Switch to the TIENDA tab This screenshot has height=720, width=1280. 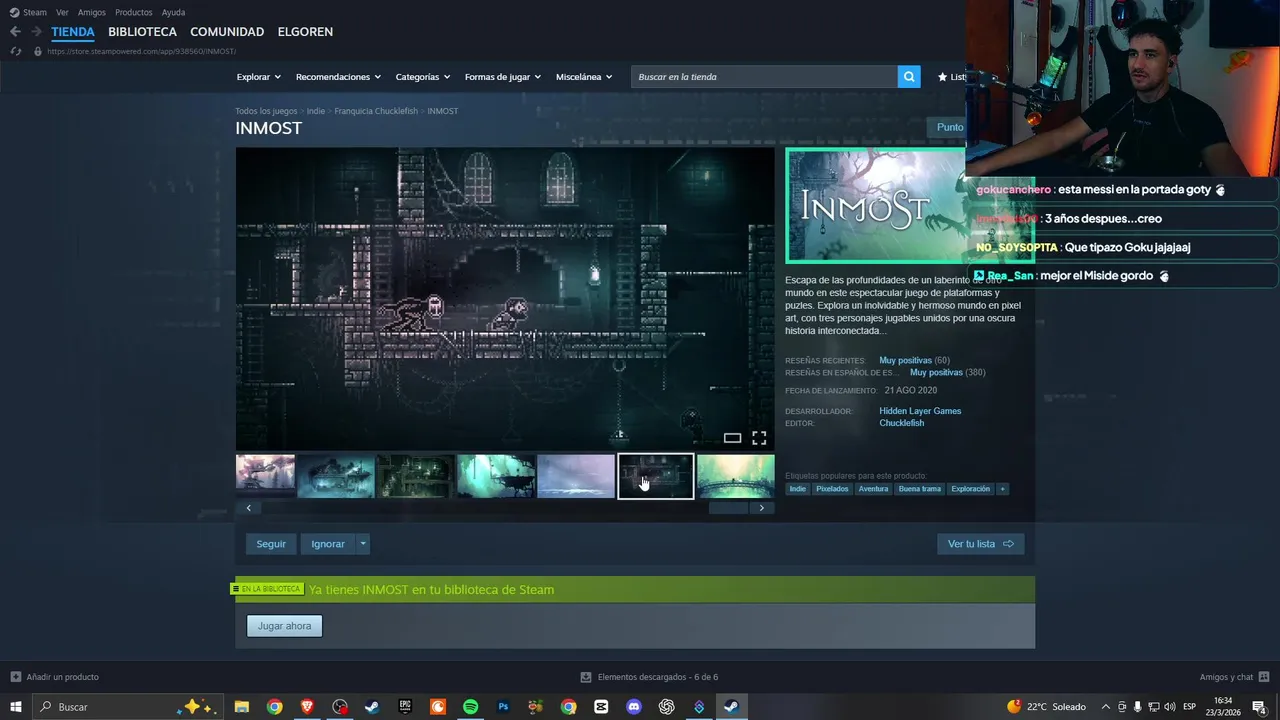[73, 32]
